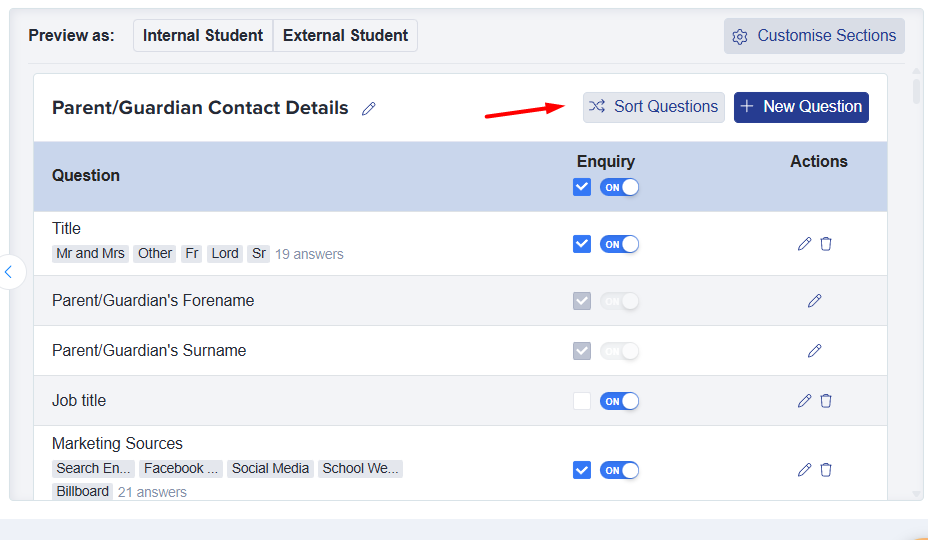Open Customise Sections

tap(814, 36)
